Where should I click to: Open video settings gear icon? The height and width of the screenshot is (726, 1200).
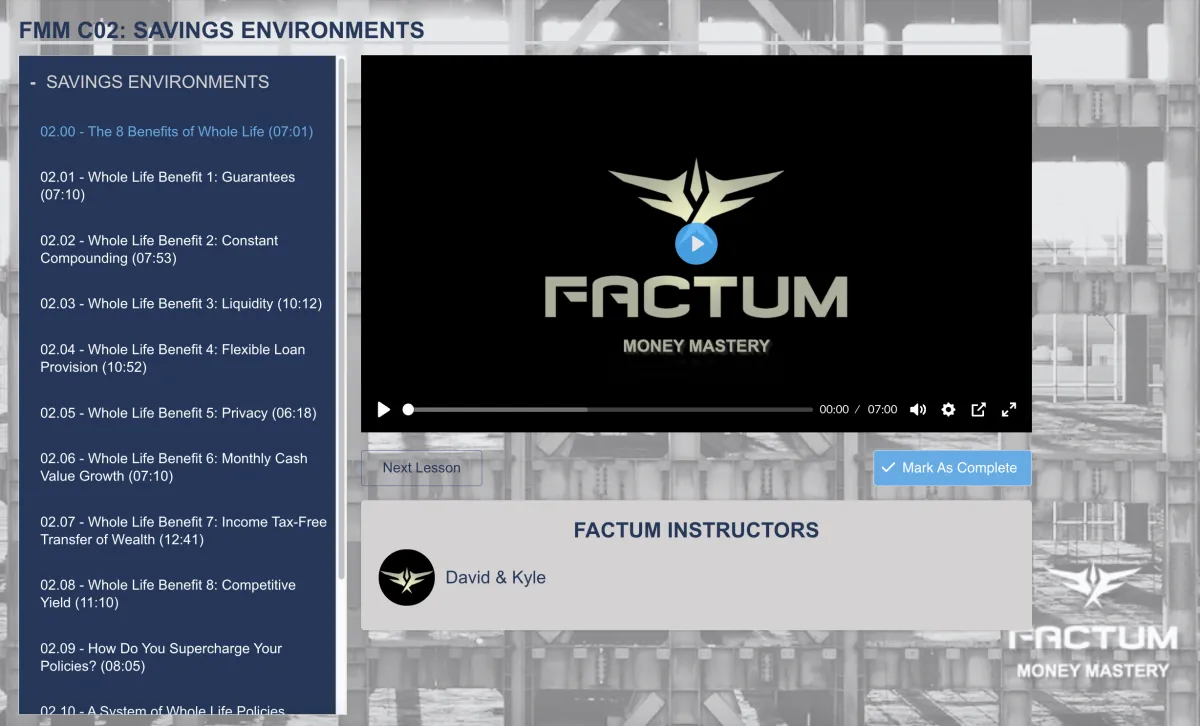(948, 409)
